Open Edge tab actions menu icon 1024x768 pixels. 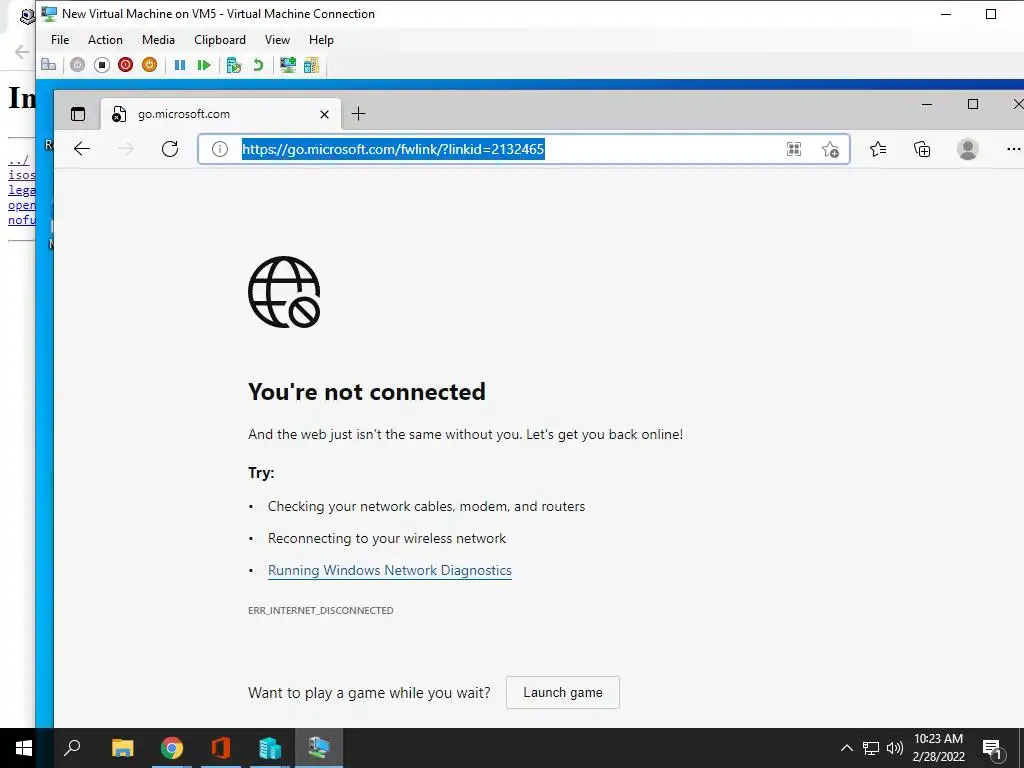(78, 114)
